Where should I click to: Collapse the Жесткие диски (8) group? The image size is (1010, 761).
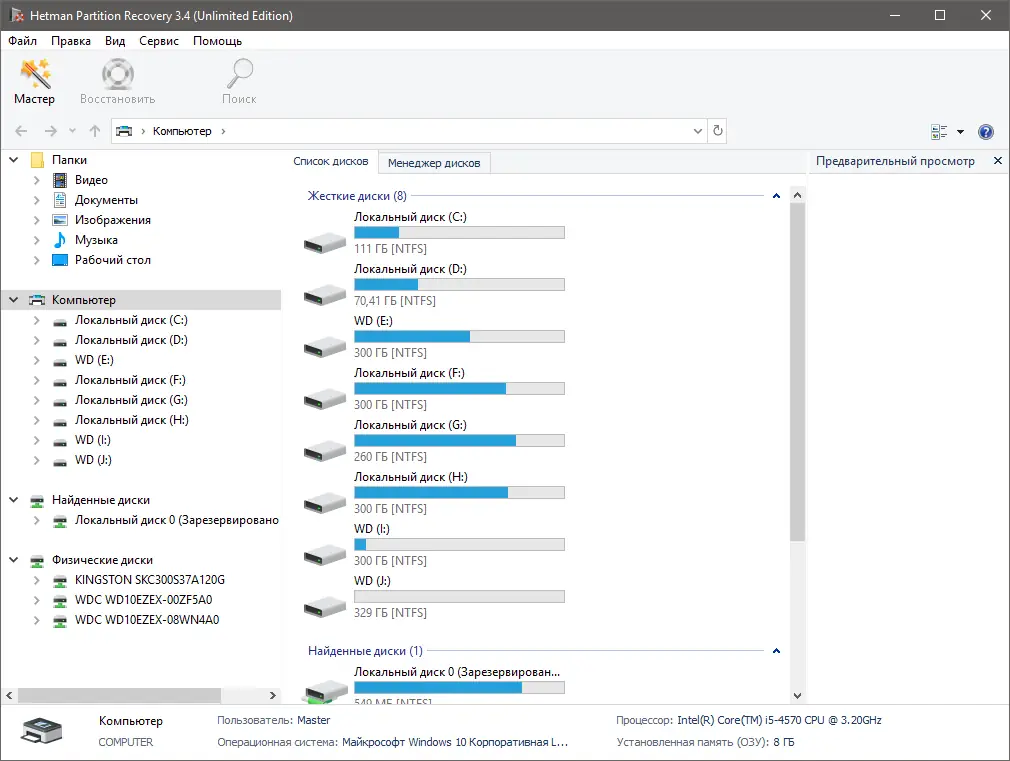coord(776,196)
